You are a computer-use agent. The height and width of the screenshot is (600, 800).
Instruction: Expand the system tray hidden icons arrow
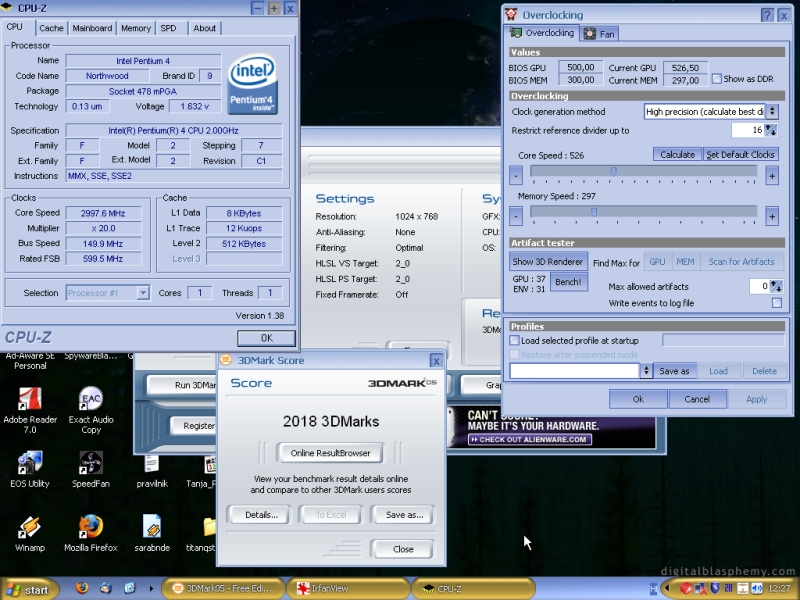click(665, 589)
